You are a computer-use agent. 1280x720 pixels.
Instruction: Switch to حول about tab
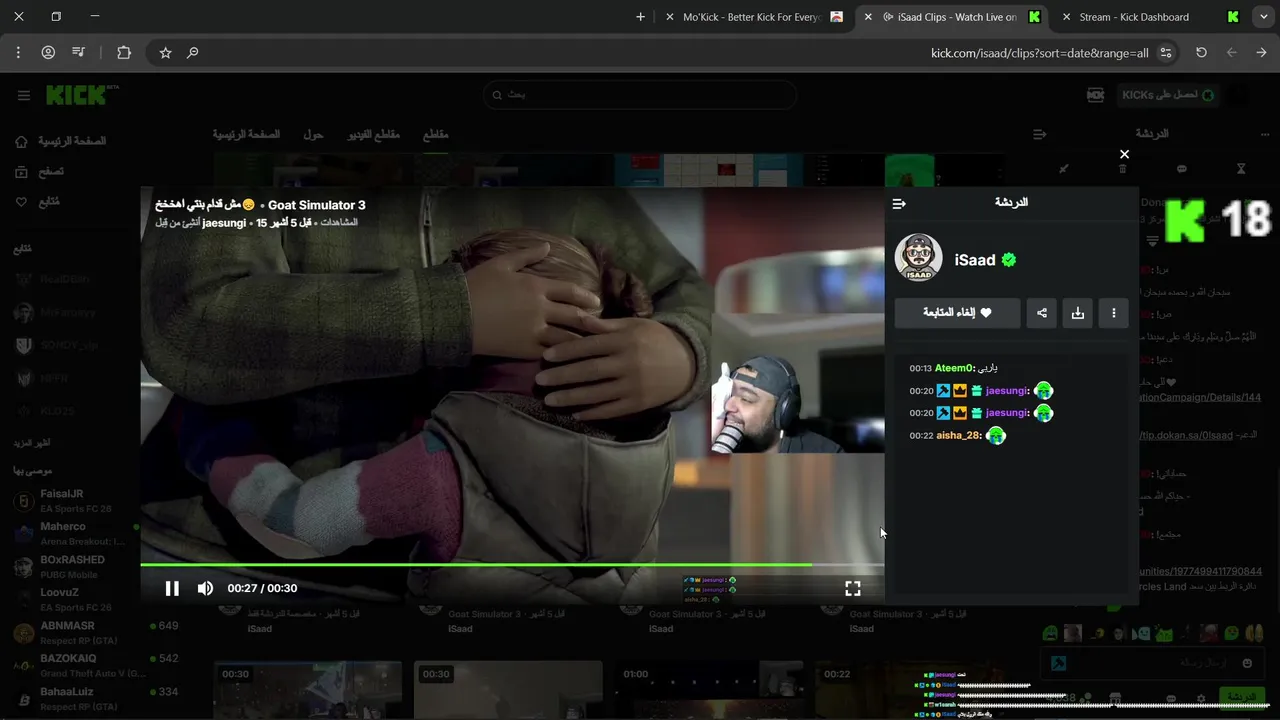[x=313, y=134]
